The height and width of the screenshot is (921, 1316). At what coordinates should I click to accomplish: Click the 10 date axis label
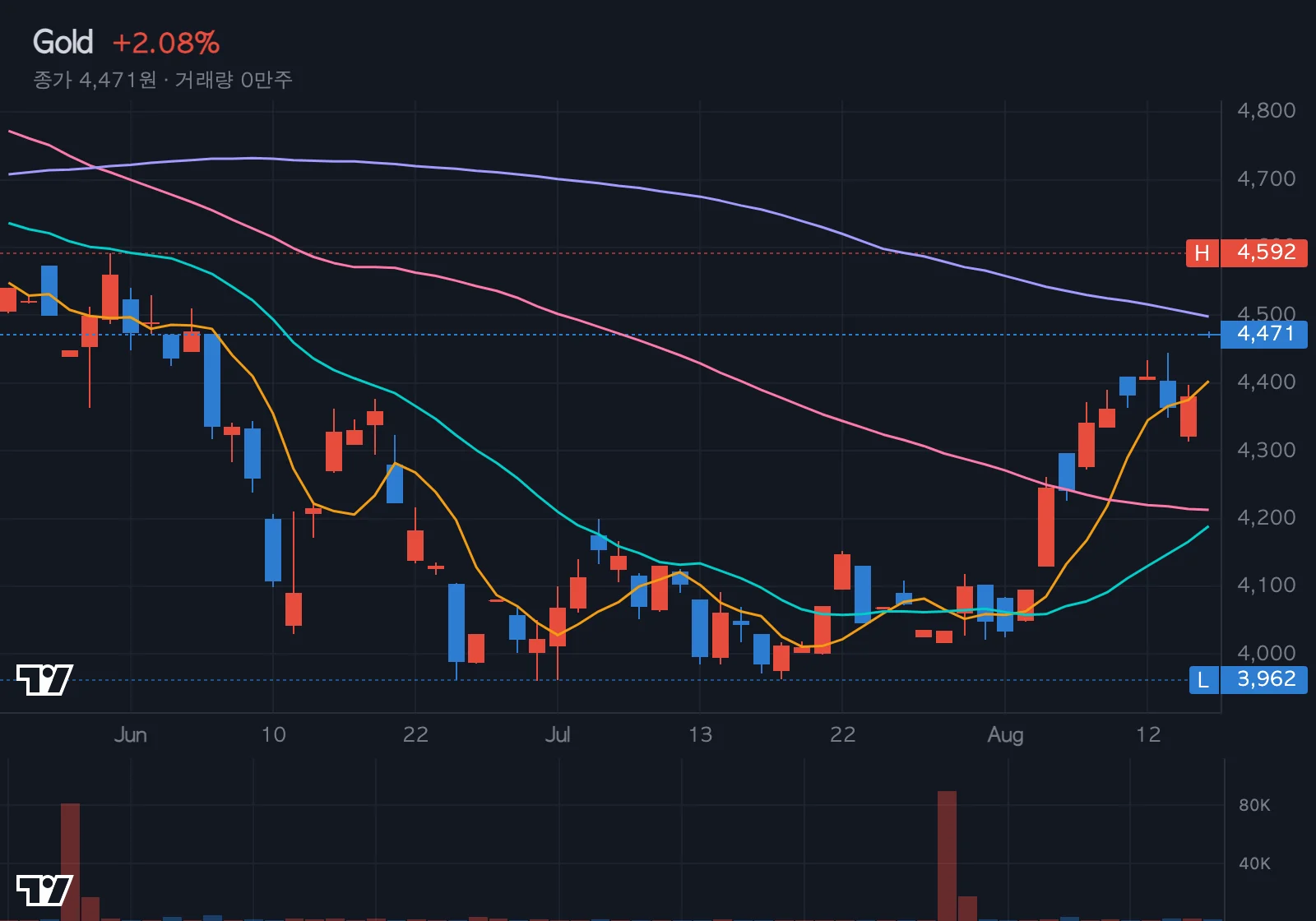[x=273, y=734]
